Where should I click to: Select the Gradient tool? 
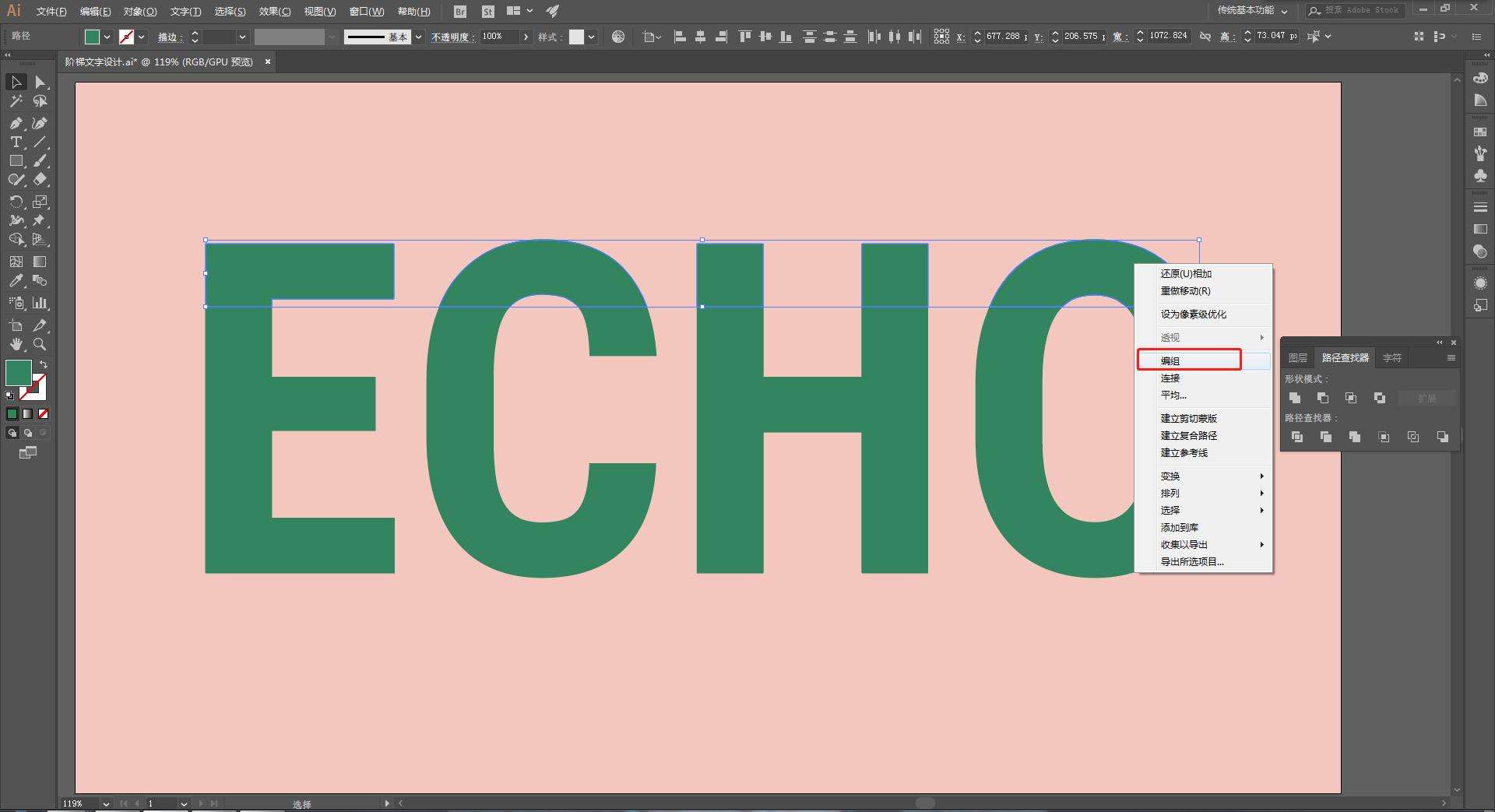click(40, 262)
